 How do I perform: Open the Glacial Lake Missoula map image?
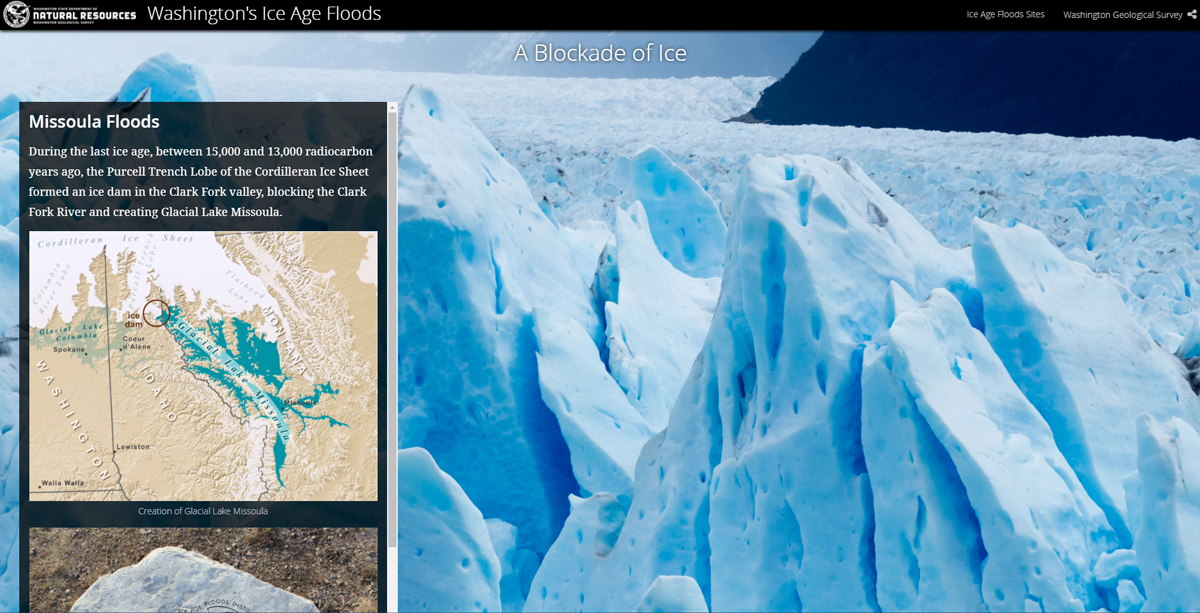click(x=203, y=366)
